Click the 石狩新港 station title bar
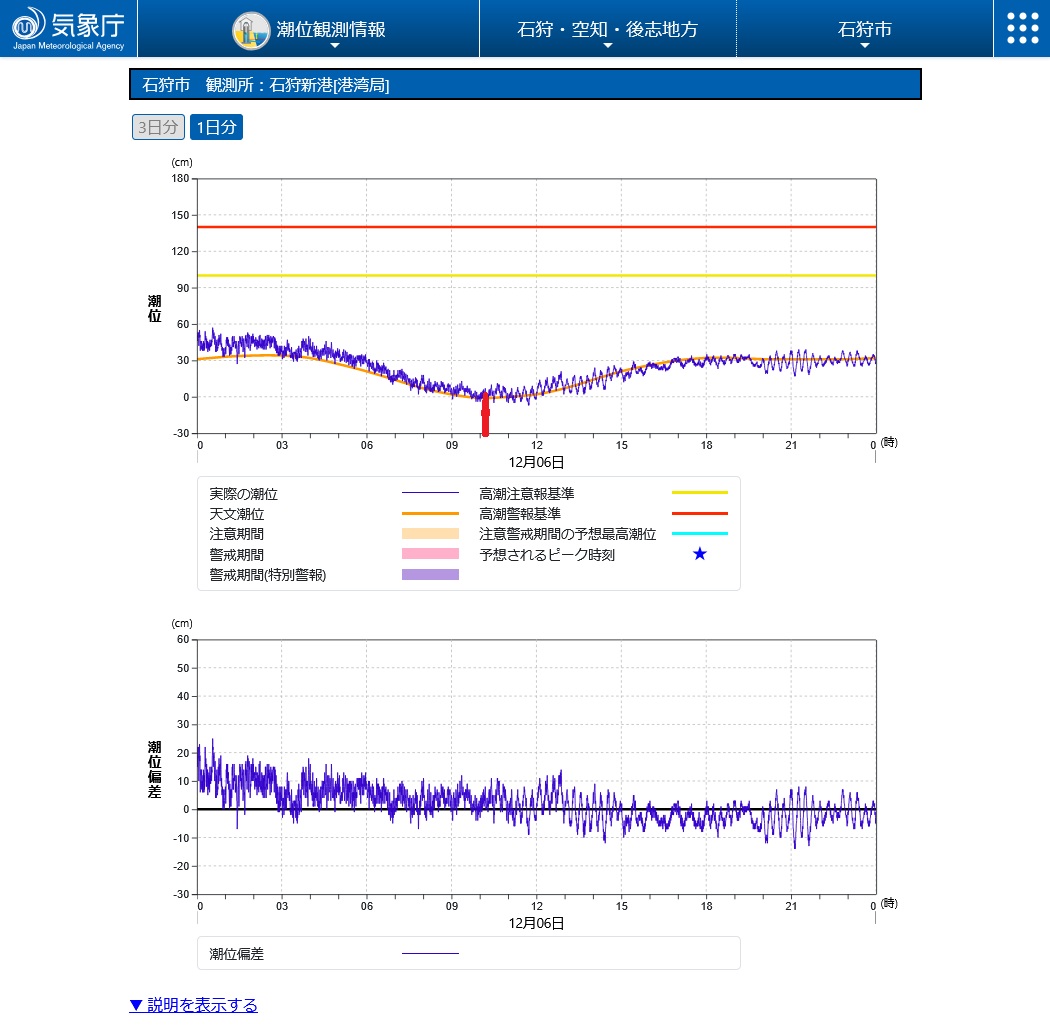Screen dimensions: 1050x1027 click(525, 85)
